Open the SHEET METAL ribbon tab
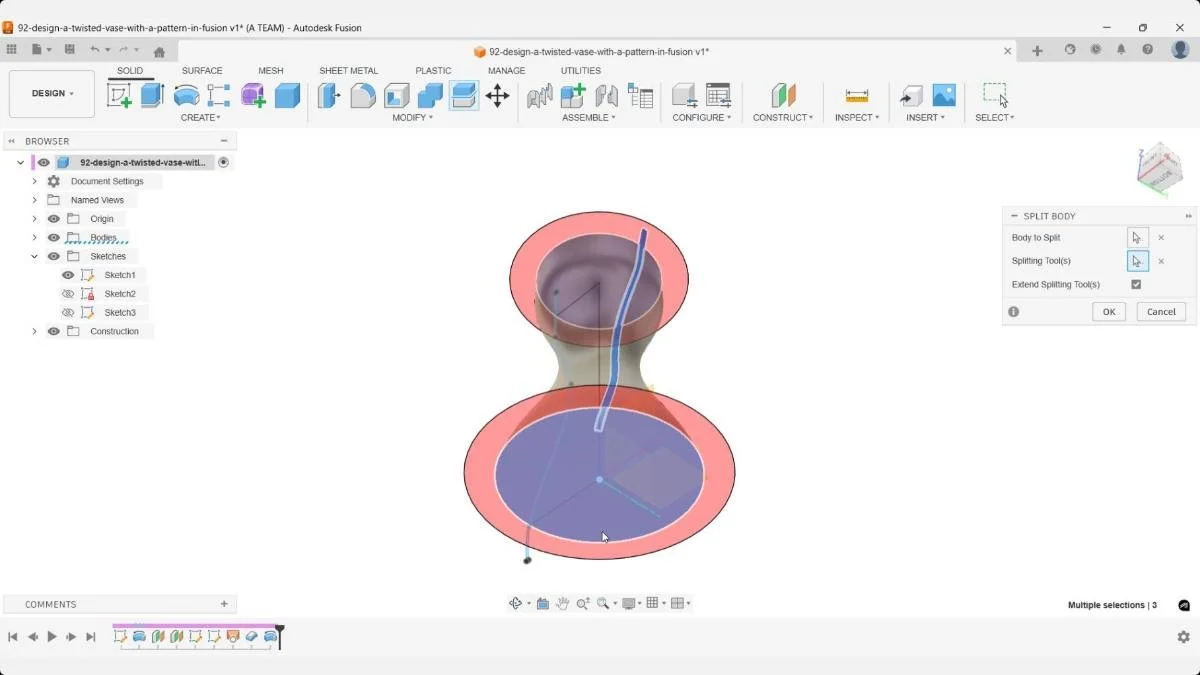 pyautogui.click(x=349, y=70)
